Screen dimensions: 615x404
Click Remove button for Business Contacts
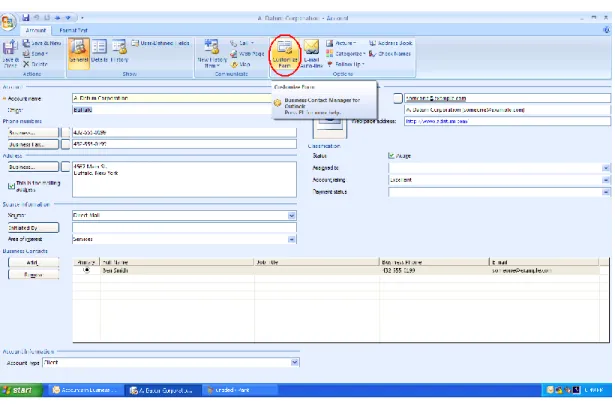point(33,275)
